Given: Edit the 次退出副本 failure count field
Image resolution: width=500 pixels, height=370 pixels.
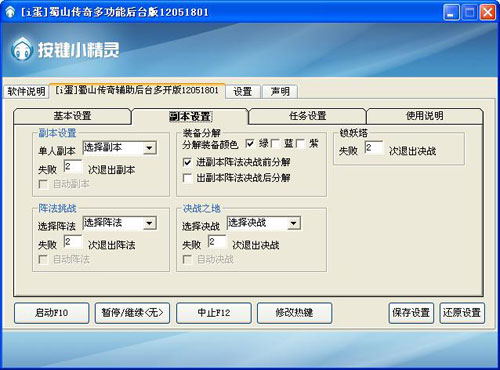Looking at the screenshot, I should tap(73, 167).
